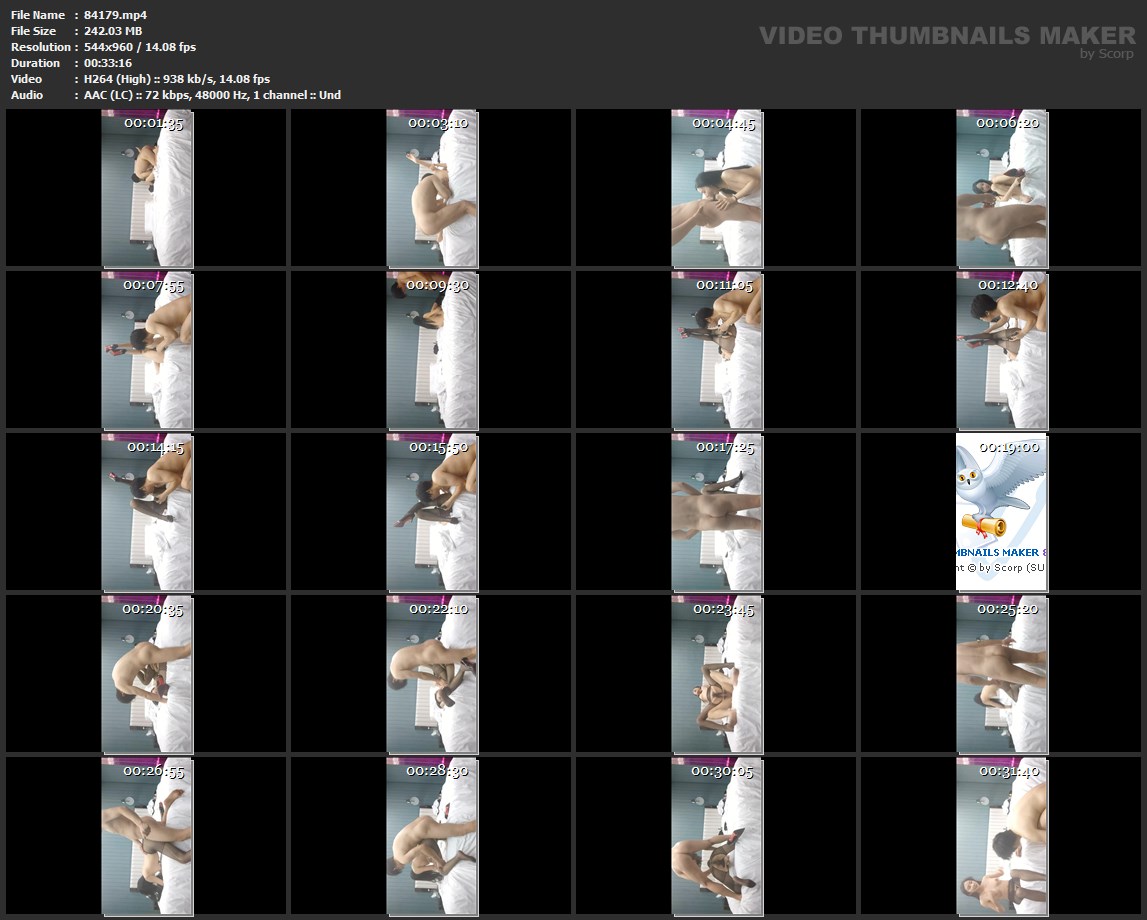Open the frame labeled 00:11:05
Image resolution: width=1147 pixels, height=920 pixels.
point(716,350)
